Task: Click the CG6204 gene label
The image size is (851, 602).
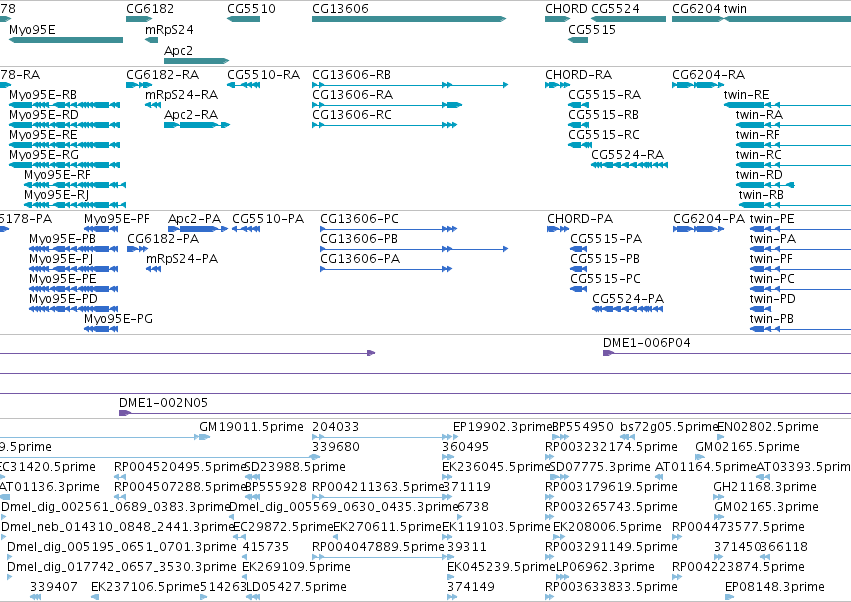Action: pos(696,9)
